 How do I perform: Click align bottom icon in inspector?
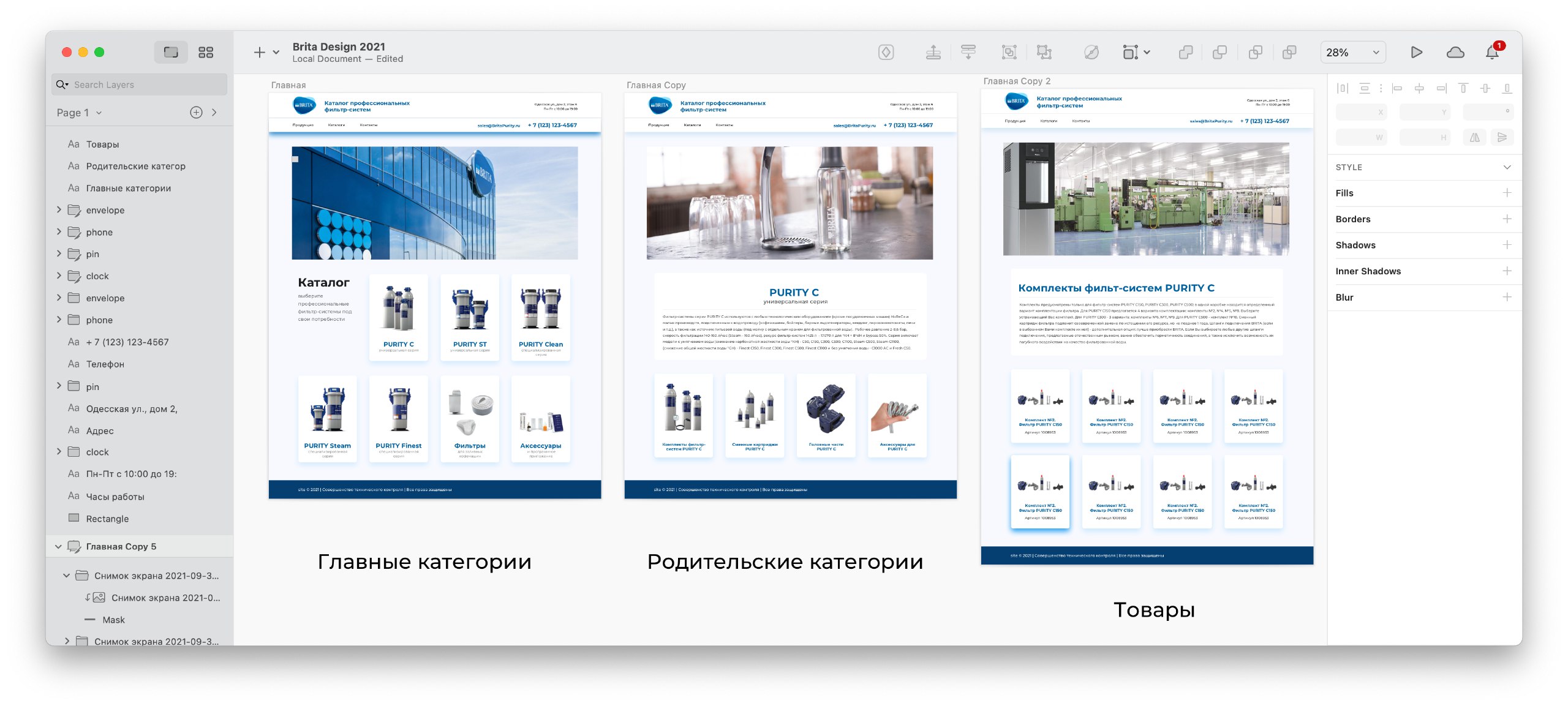(x=1507, y=88)
